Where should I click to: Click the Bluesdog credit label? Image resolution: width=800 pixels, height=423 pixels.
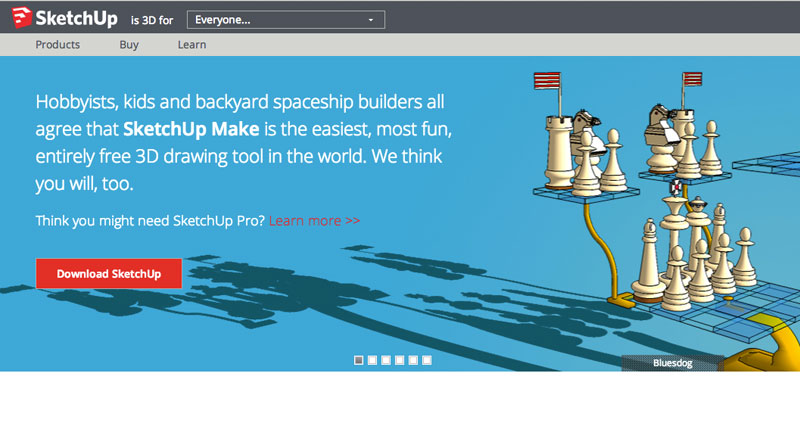pos(672,363)
